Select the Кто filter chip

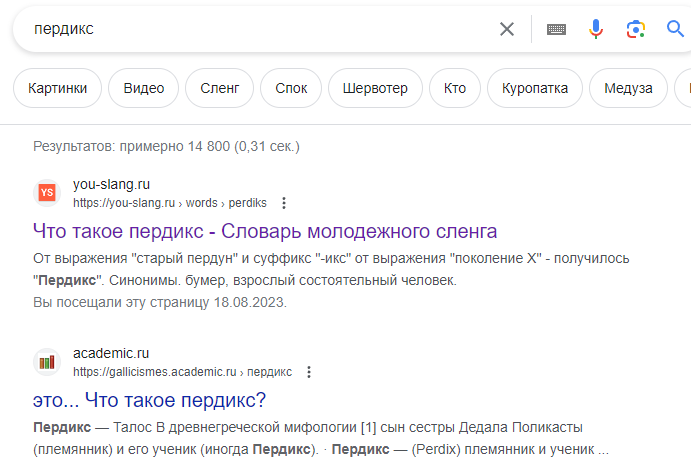[x=455, y=88]
